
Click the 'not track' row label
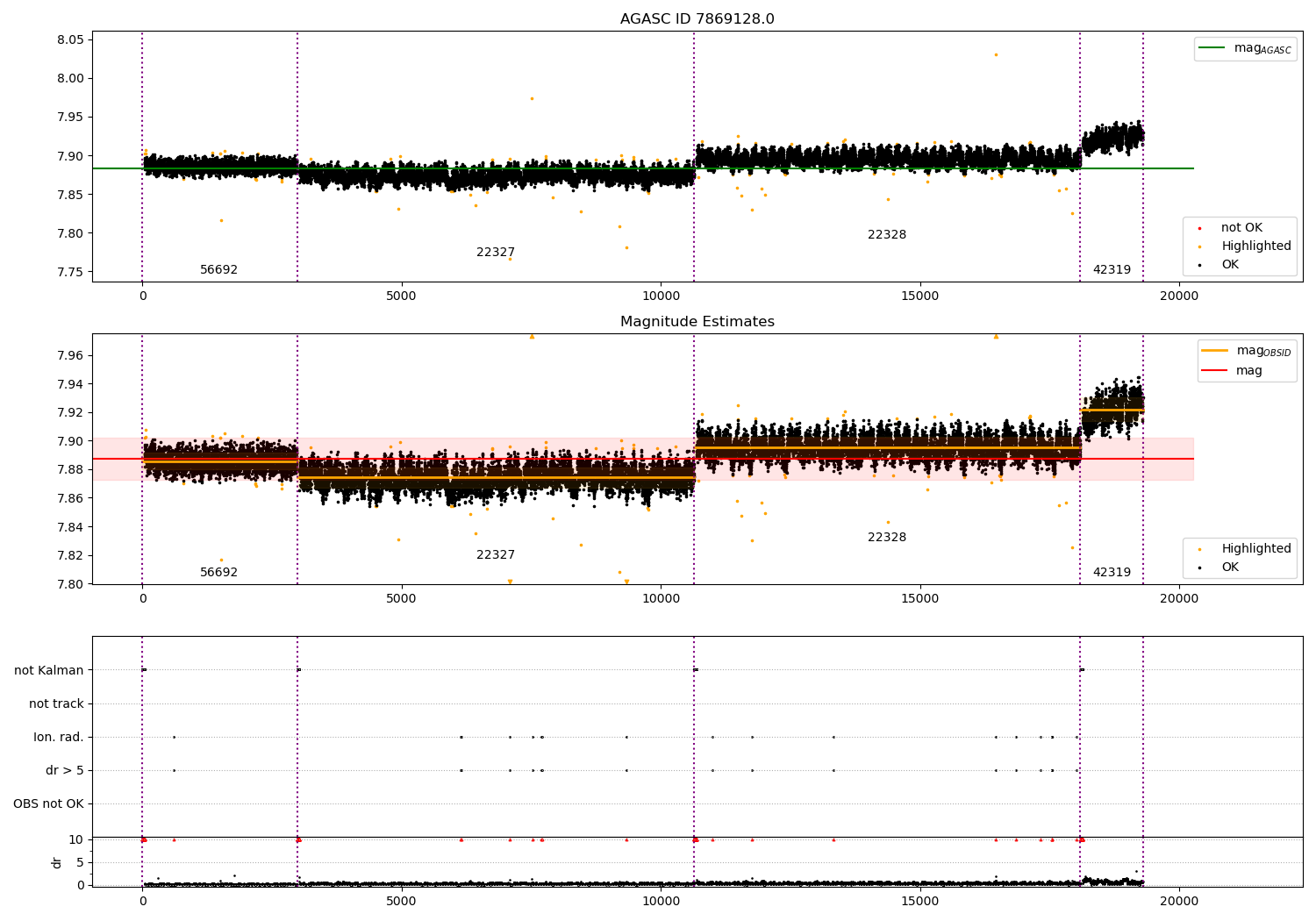56,704
